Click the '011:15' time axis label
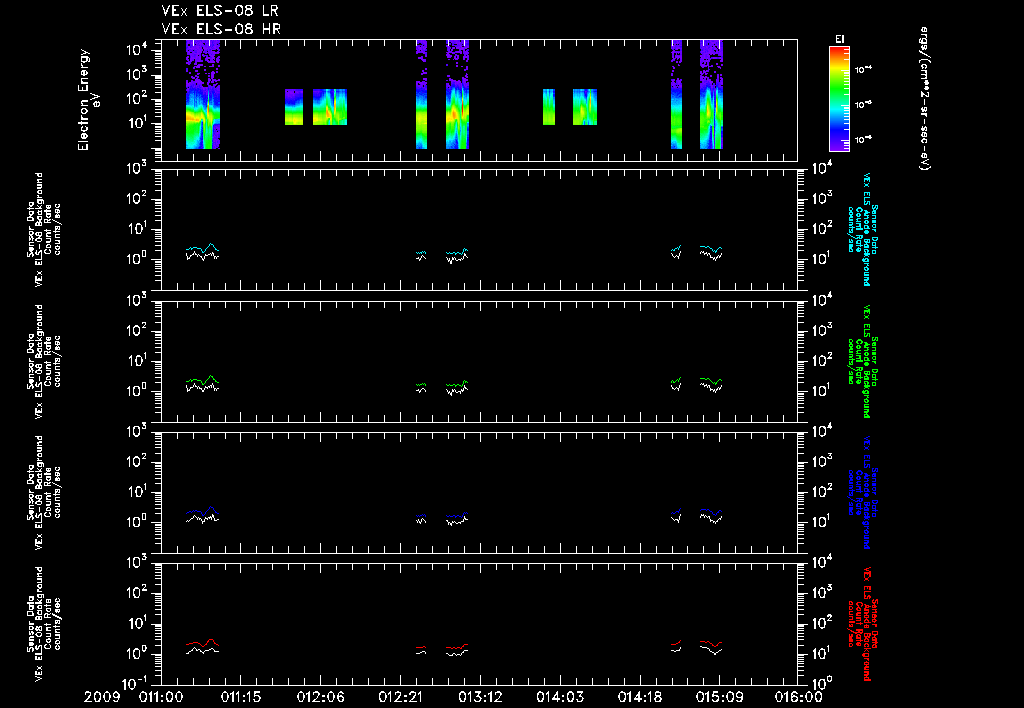1024x708 pixels. (x=241, y=698)
